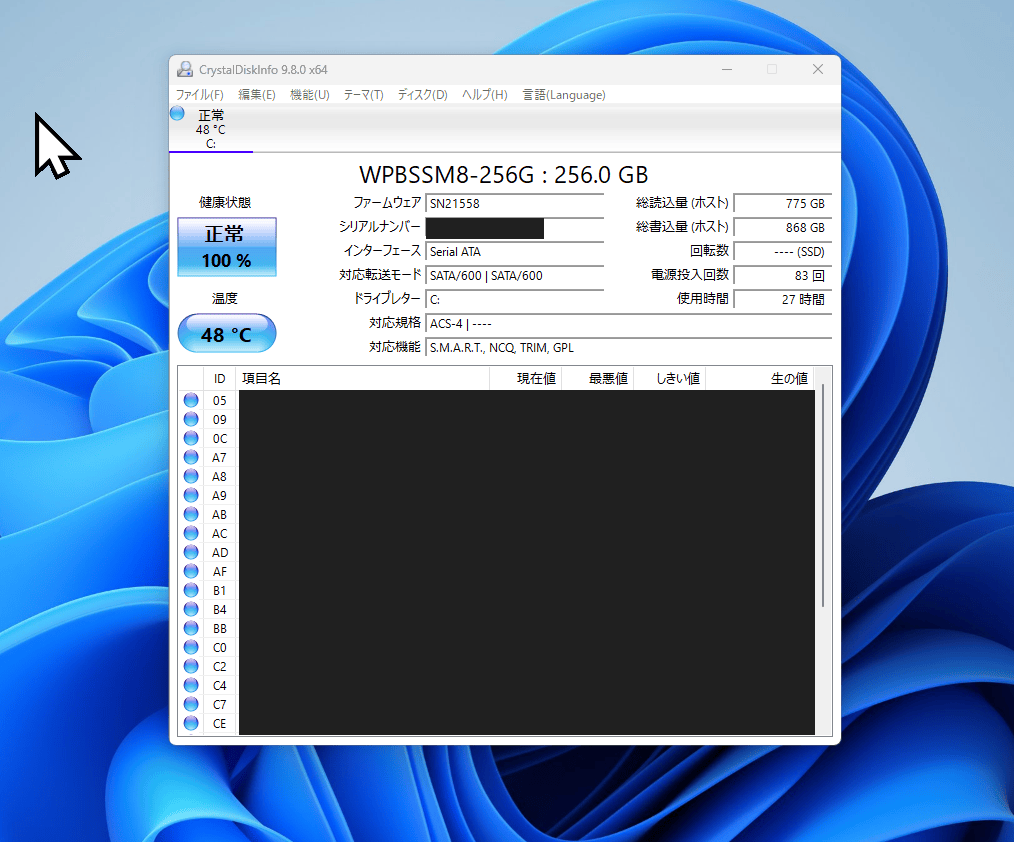
Task: Open the テーマ(T) menu
Action: tap(363, 95)
